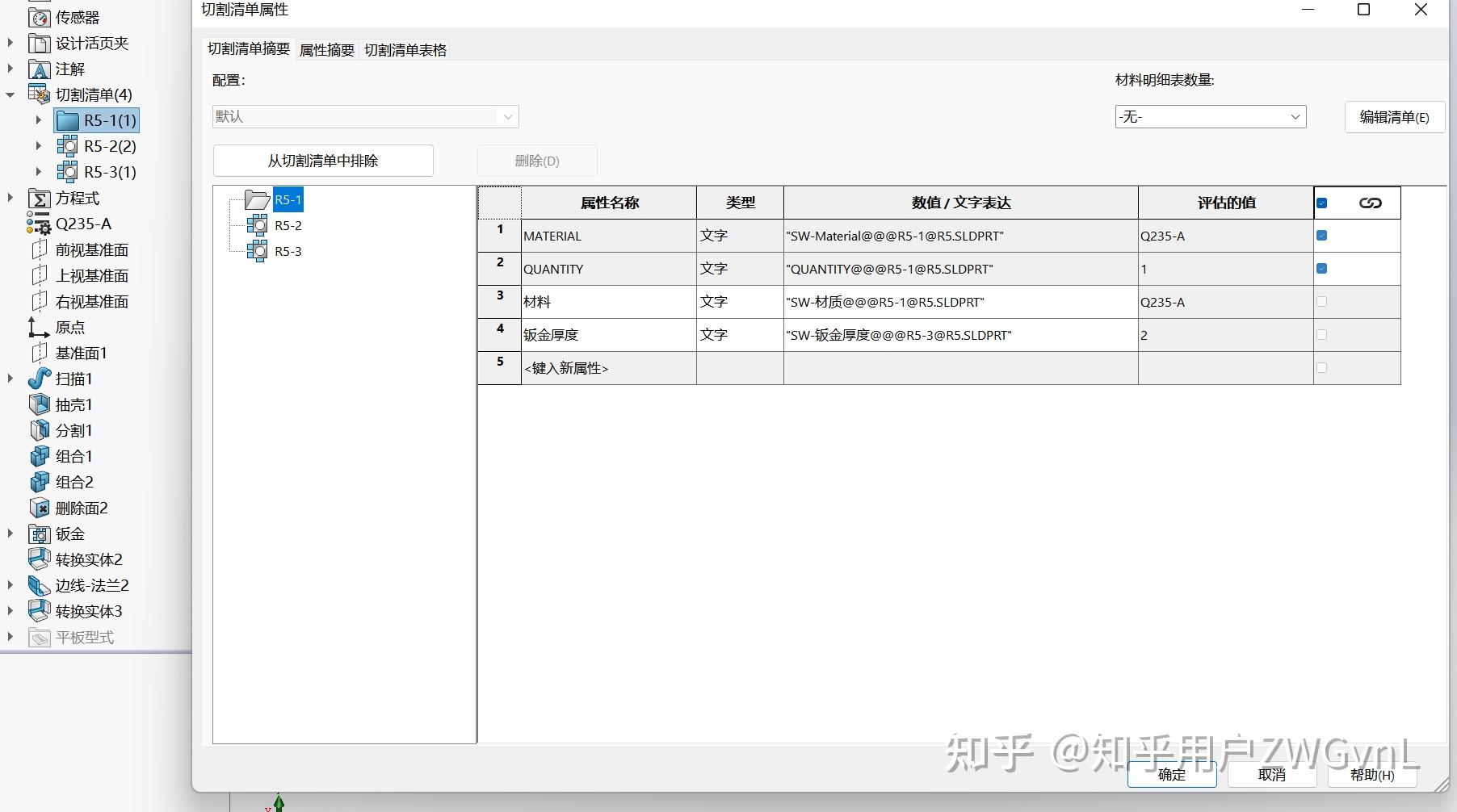Select the 右视基准面 plane icon
The image size is (1457, 812).
39,301
